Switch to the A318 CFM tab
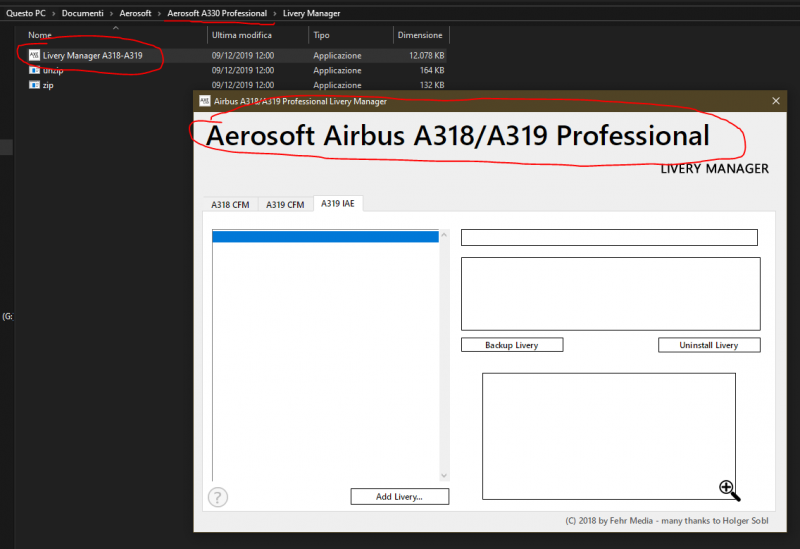 click(230, 205)
